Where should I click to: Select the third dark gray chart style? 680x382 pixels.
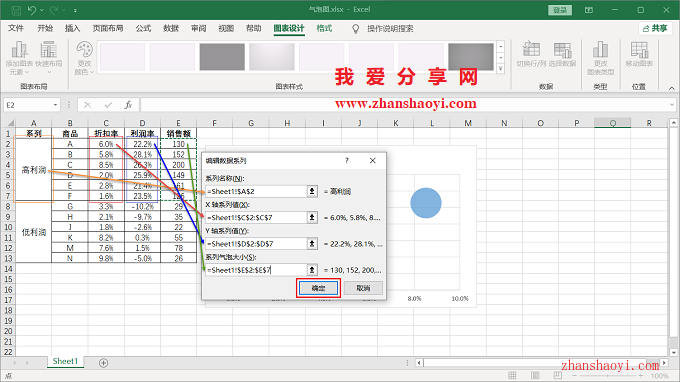click(x=222, y=56)
